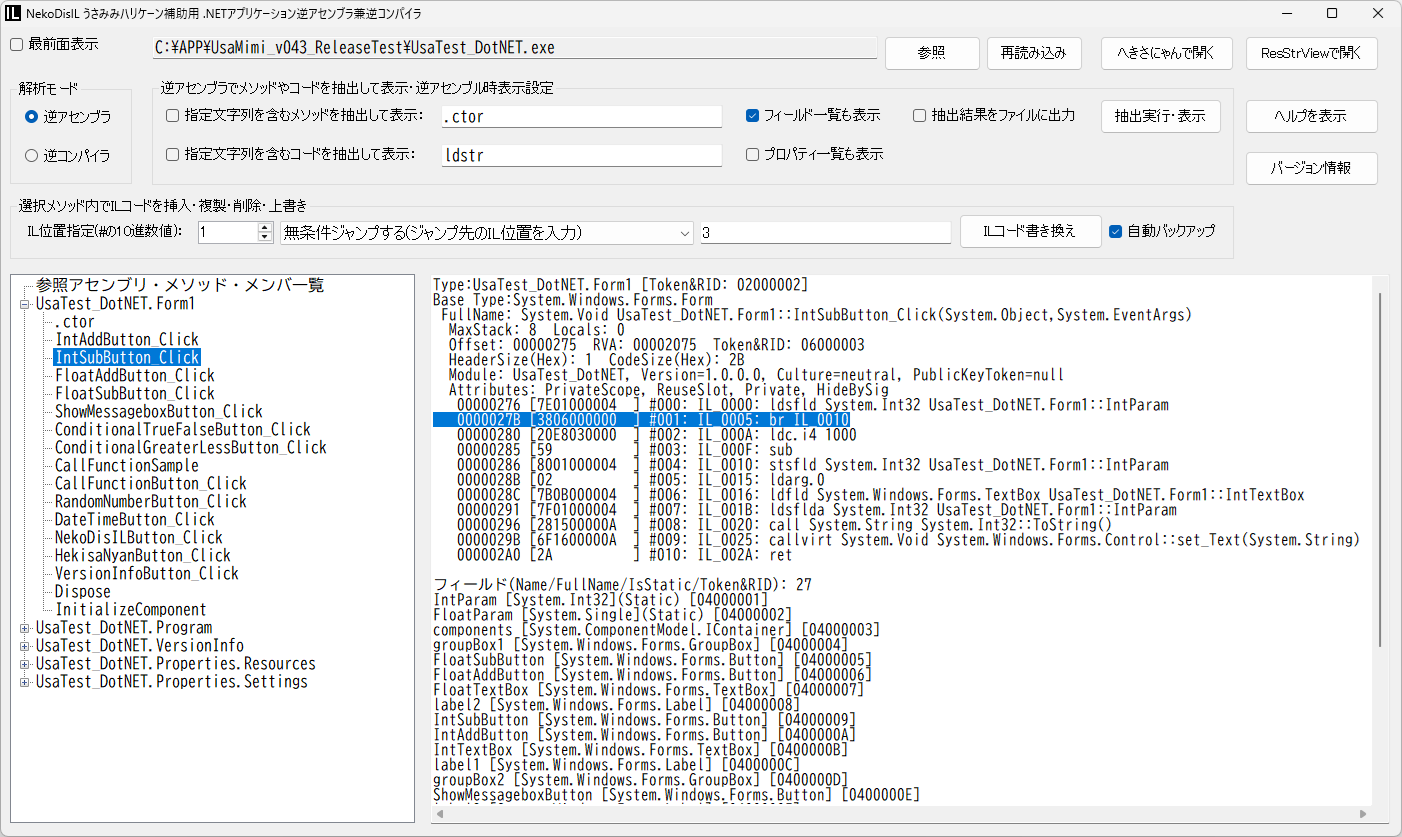Select Dispose method in tree

82,592
